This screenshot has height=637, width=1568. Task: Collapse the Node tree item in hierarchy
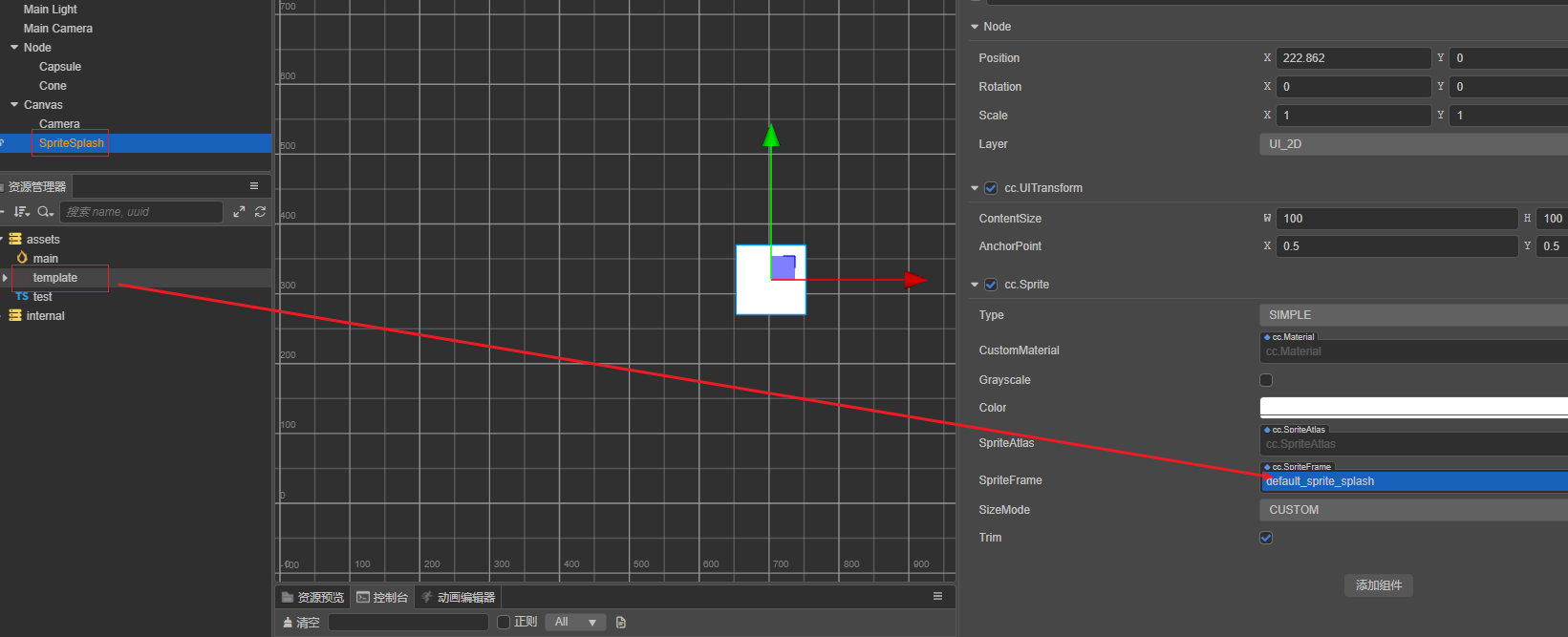tap(14, 48)
